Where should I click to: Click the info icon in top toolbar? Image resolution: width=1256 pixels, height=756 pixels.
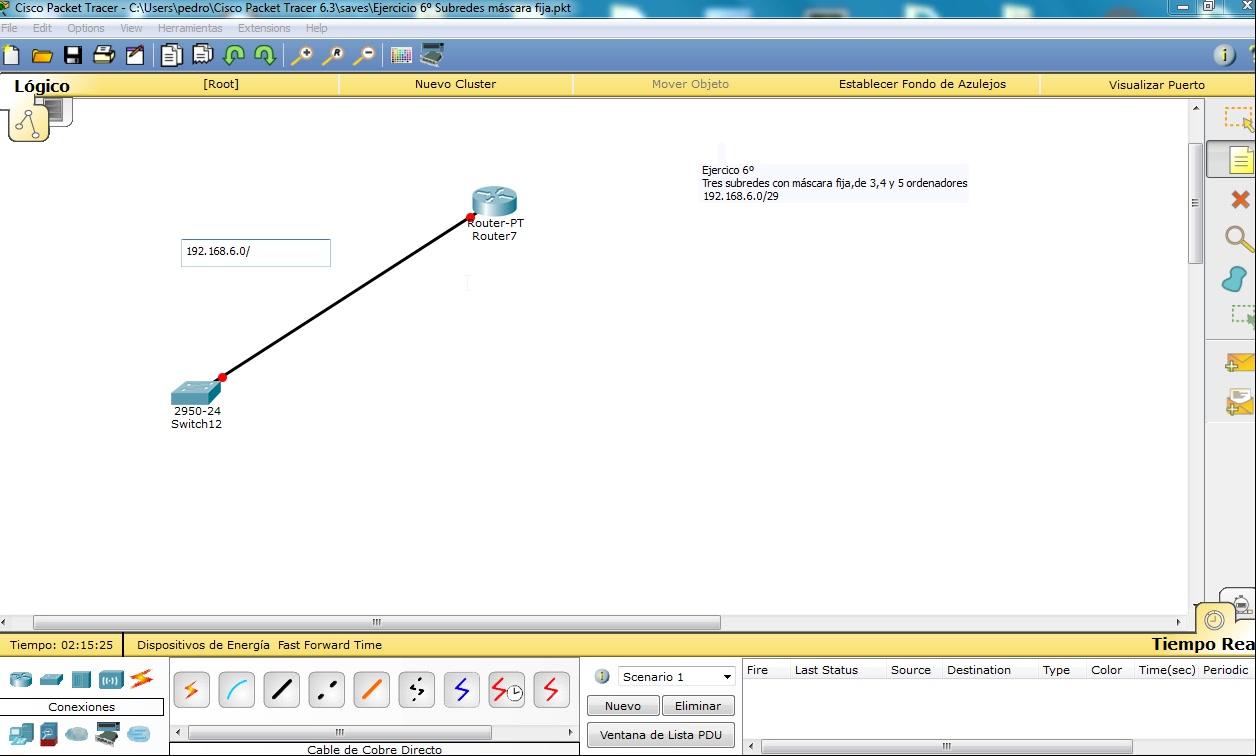1224,55
